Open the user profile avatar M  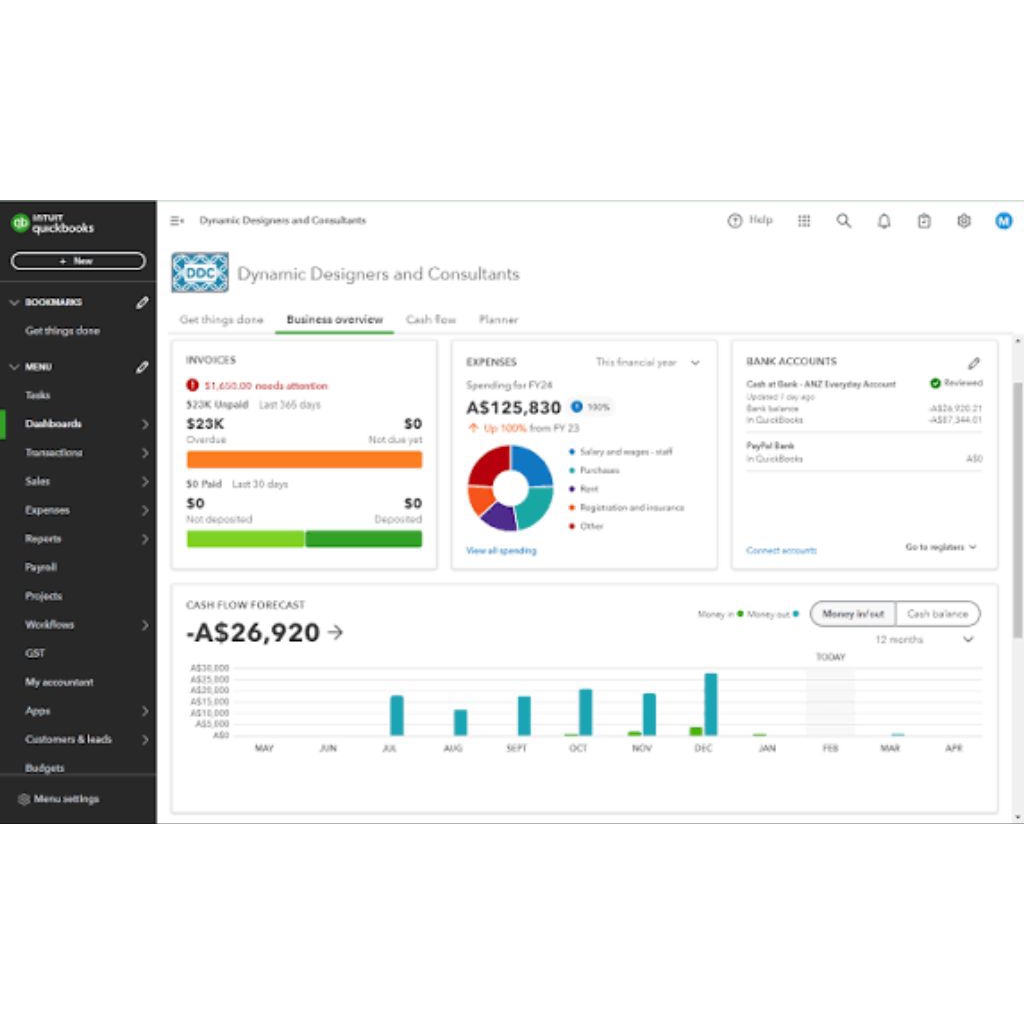[x=1003, y=221]
